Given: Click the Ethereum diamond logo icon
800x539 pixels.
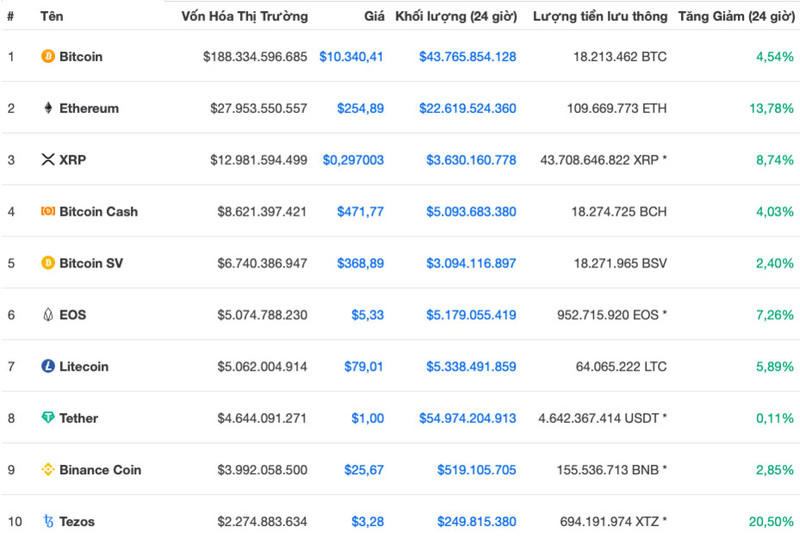Looking at the screenshot, I should [48, 108].
